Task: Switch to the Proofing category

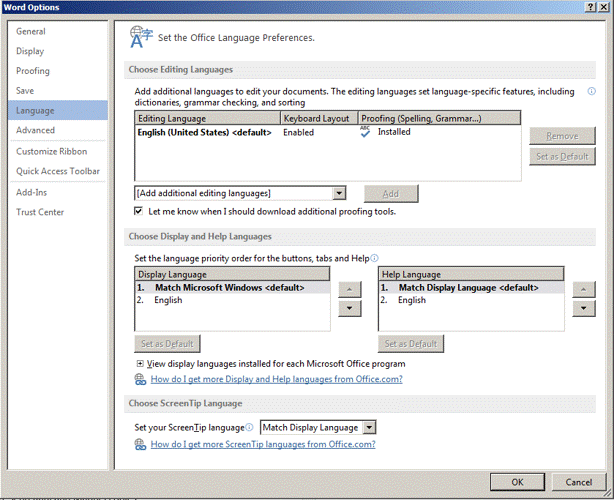Action: coord(33,71)
